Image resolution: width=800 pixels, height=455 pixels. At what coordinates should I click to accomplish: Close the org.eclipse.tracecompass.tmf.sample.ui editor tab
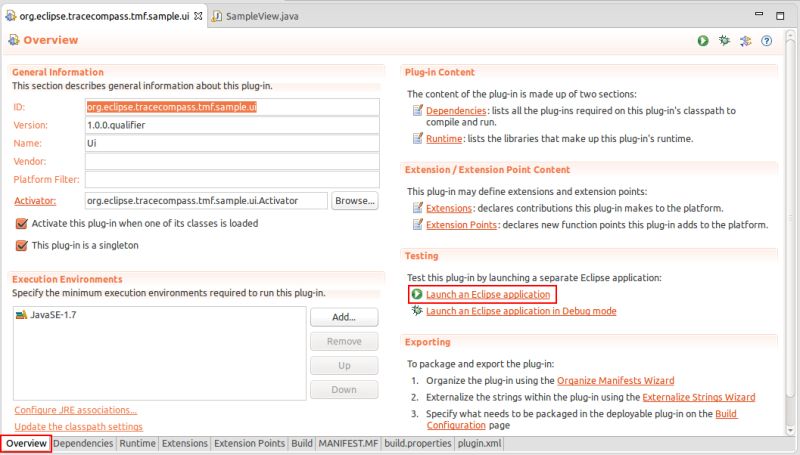(198, 16)
